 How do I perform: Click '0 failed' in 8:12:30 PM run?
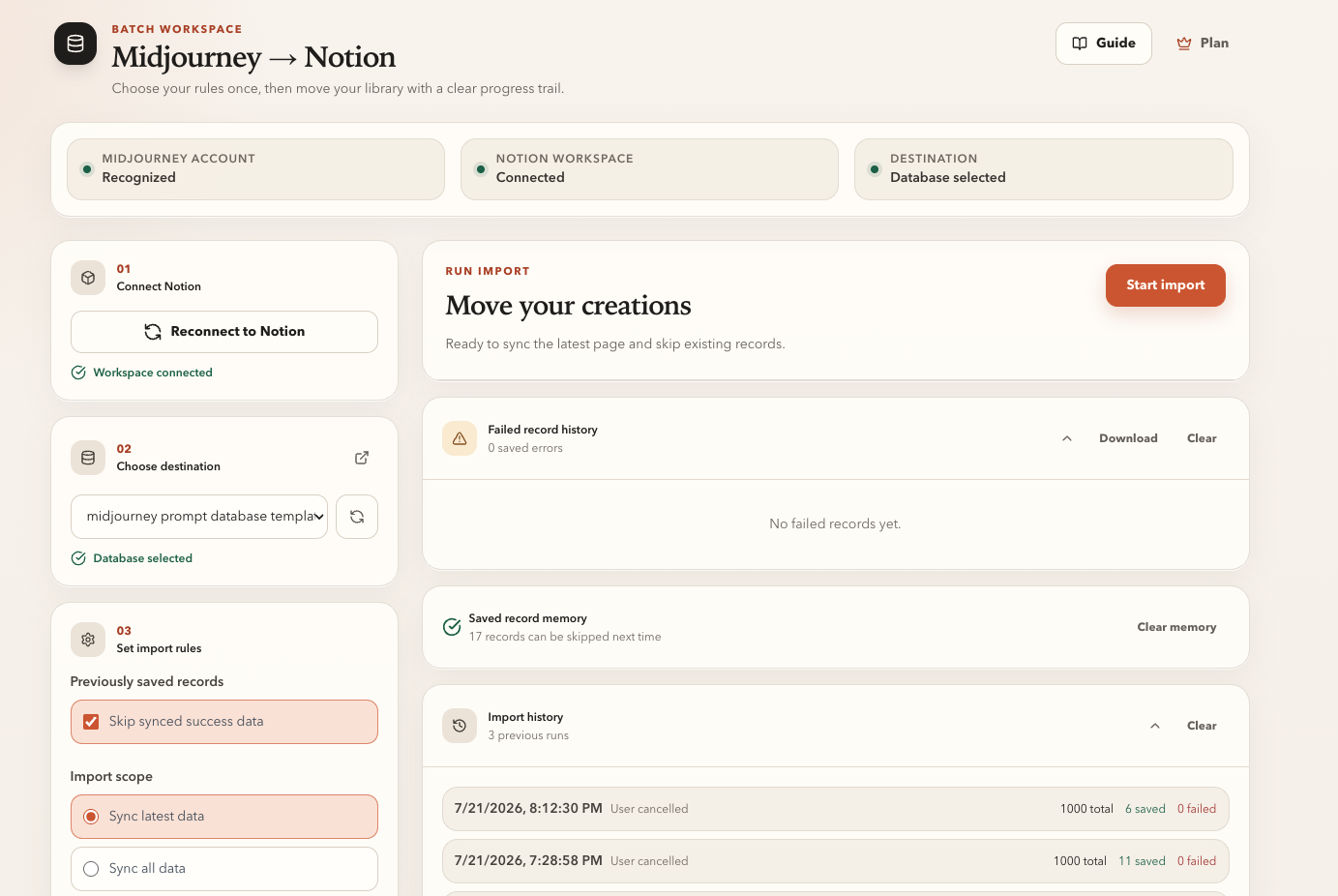pos(1197,809)
